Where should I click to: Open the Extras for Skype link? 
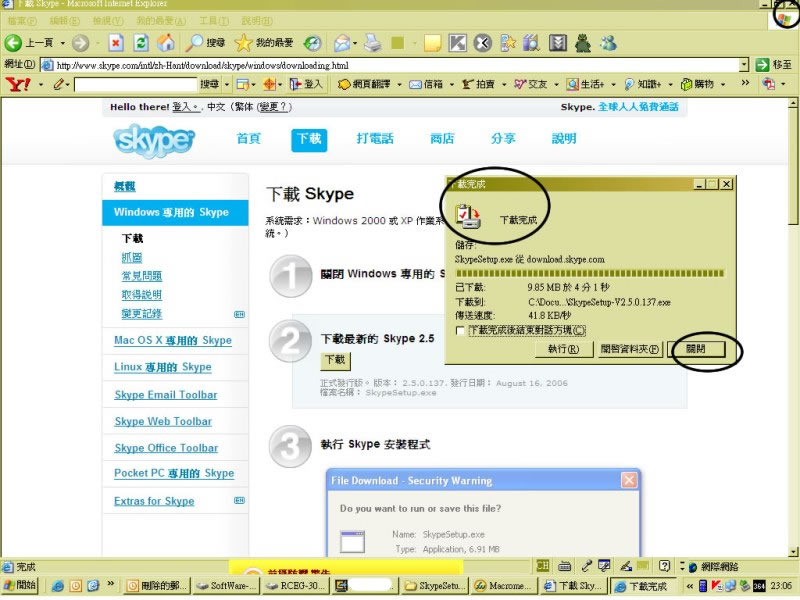[154, 501]
